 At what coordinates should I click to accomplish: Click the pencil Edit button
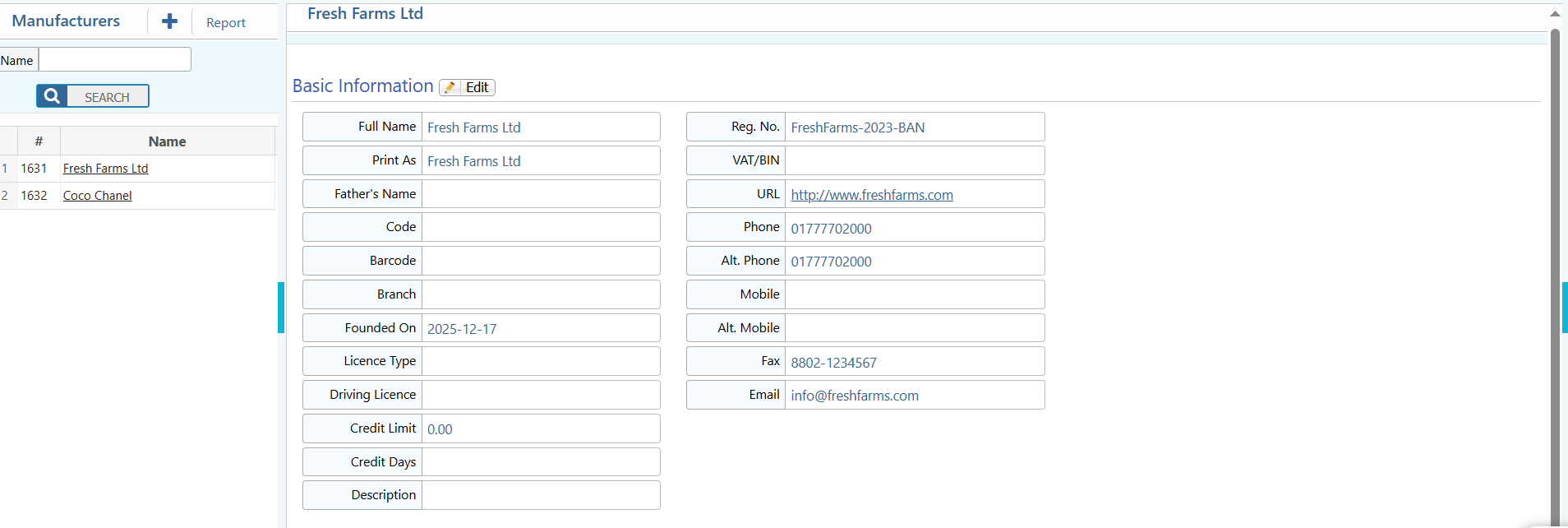point(467,87)
